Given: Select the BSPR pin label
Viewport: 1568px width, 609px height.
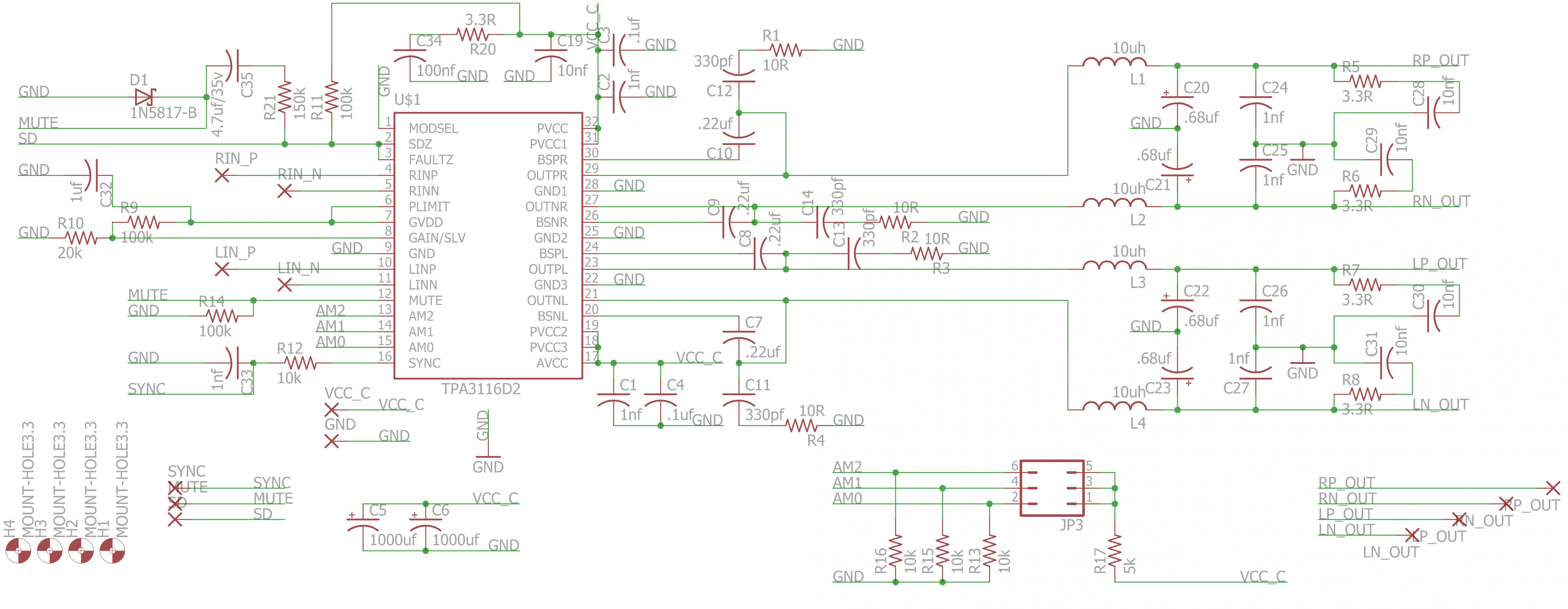Looking at the screenshot, I should pyautogui.click(x=552, y=159).
